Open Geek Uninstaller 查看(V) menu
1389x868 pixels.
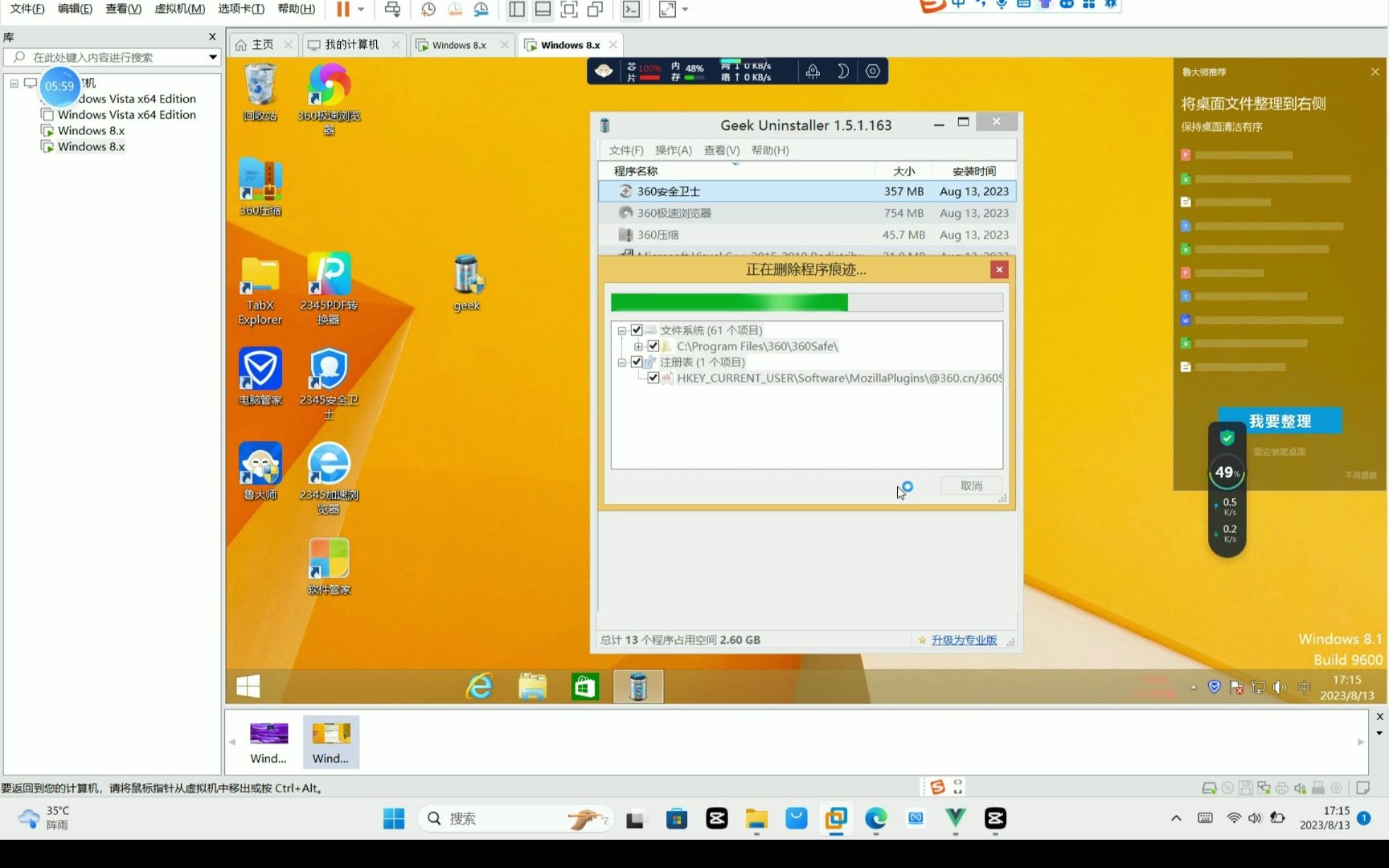(x=721, y=150)
